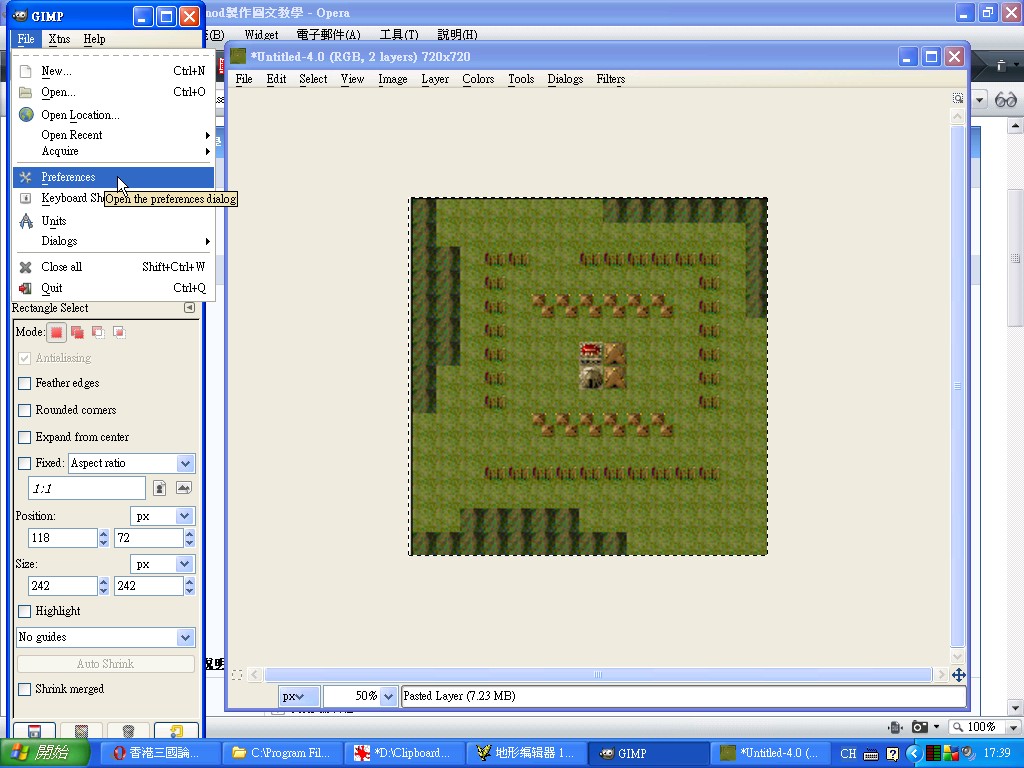Click Opera glasses icon at top right

pos(1006,100)
